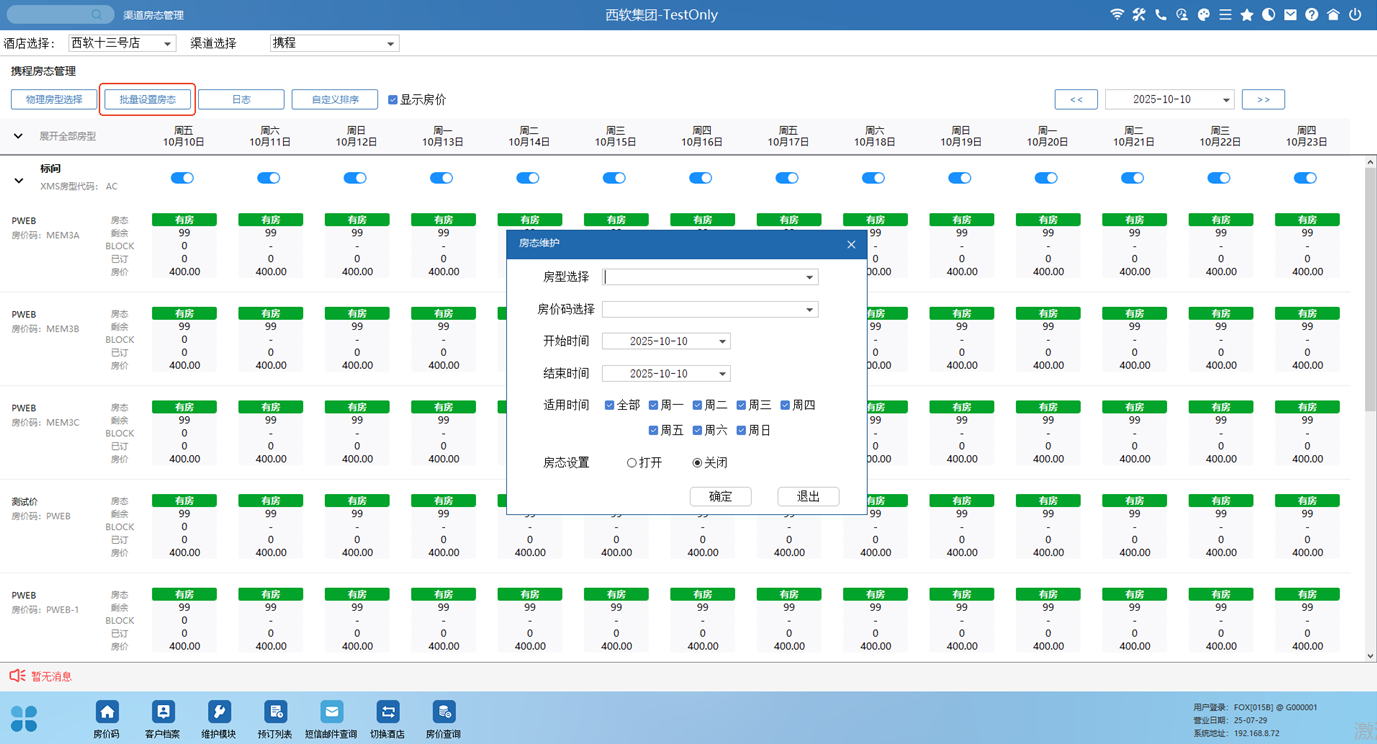This screenshot has height=744, width=1377.
Task: Open the 酒店选择 hotel dropdown
Action: tap(121, 43)
